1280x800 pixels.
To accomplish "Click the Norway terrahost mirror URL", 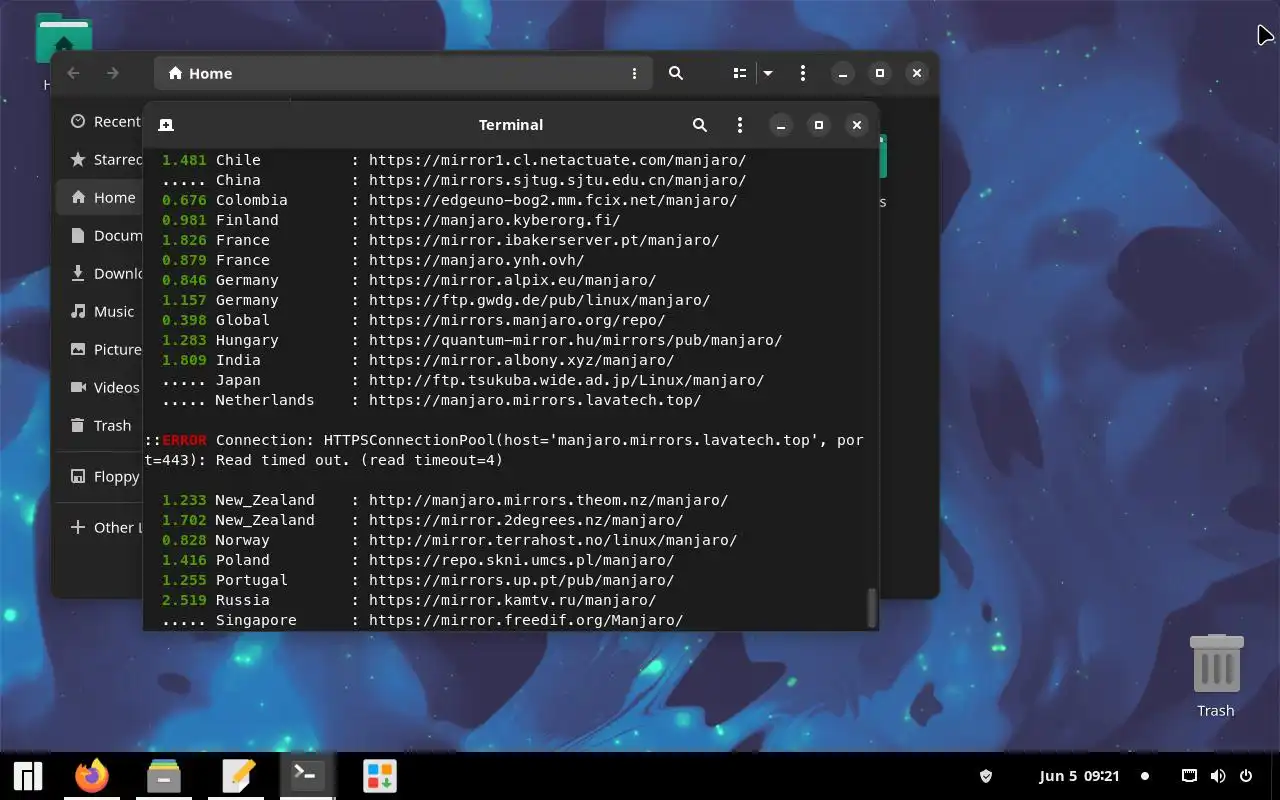I will 553,540.
